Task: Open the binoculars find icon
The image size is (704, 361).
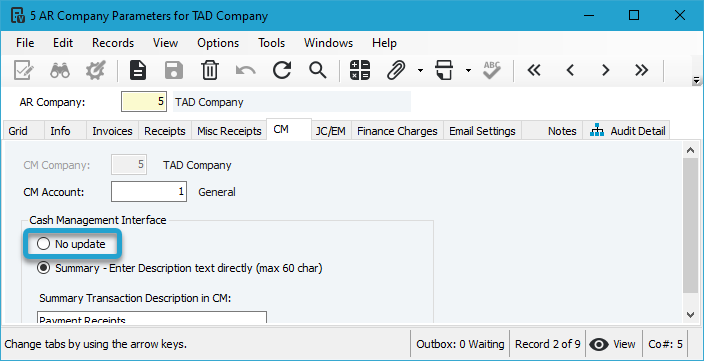Action: (60, 70)
